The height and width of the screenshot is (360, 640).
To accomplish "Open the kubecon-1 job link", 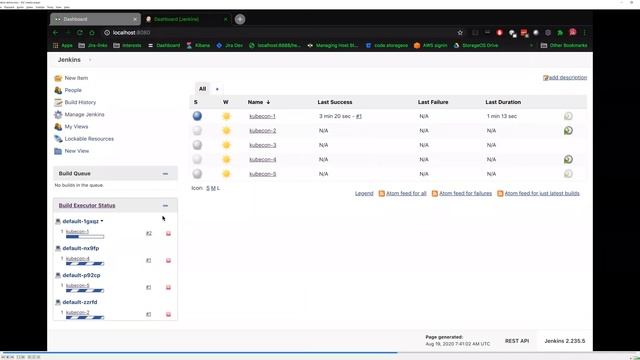I will tap(262, 116).
